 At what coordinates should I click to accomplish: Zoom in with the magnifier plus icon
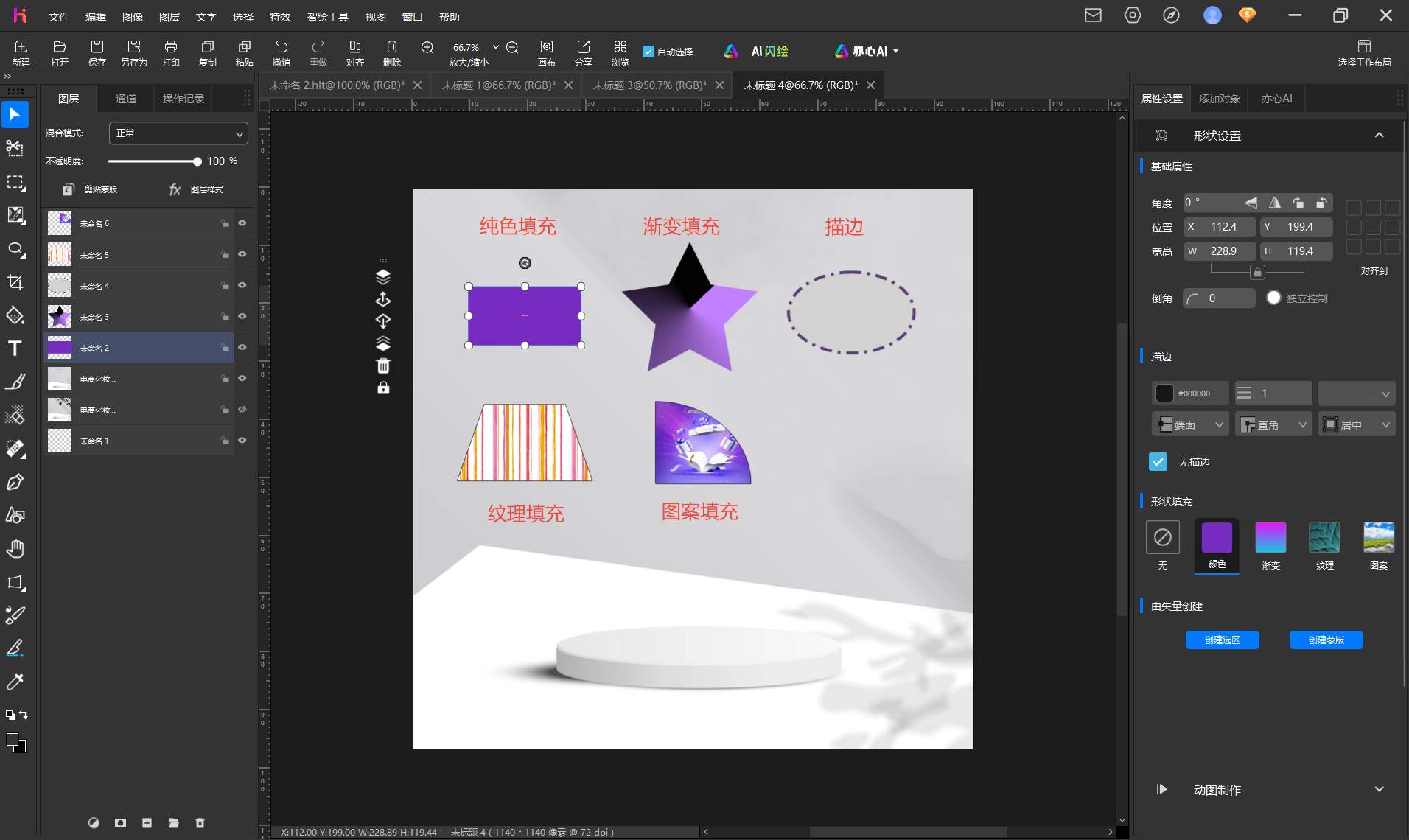(427, 48)
